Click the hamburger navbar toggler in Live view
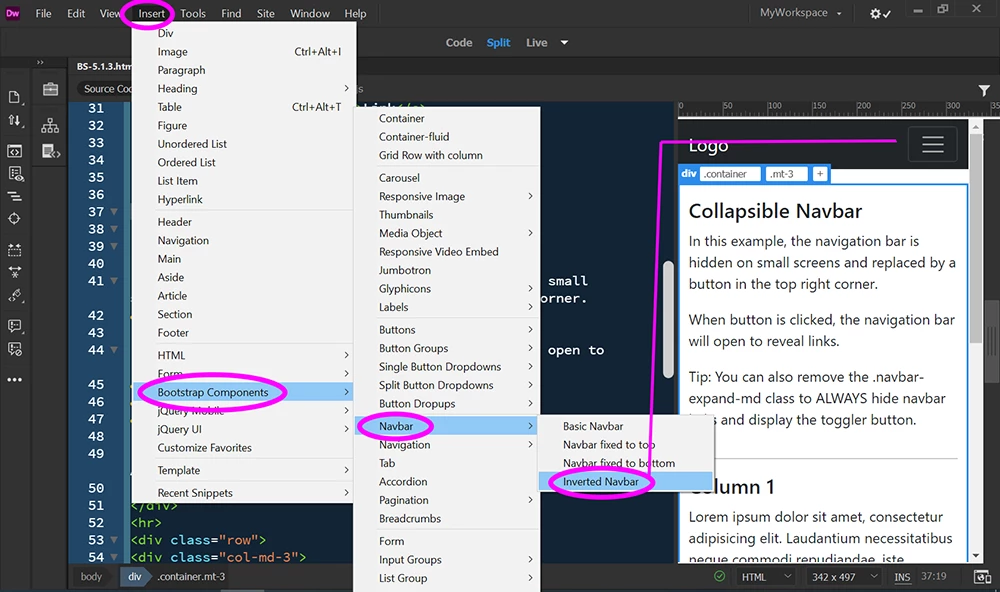1000x592 pixels. click(932, 144)
